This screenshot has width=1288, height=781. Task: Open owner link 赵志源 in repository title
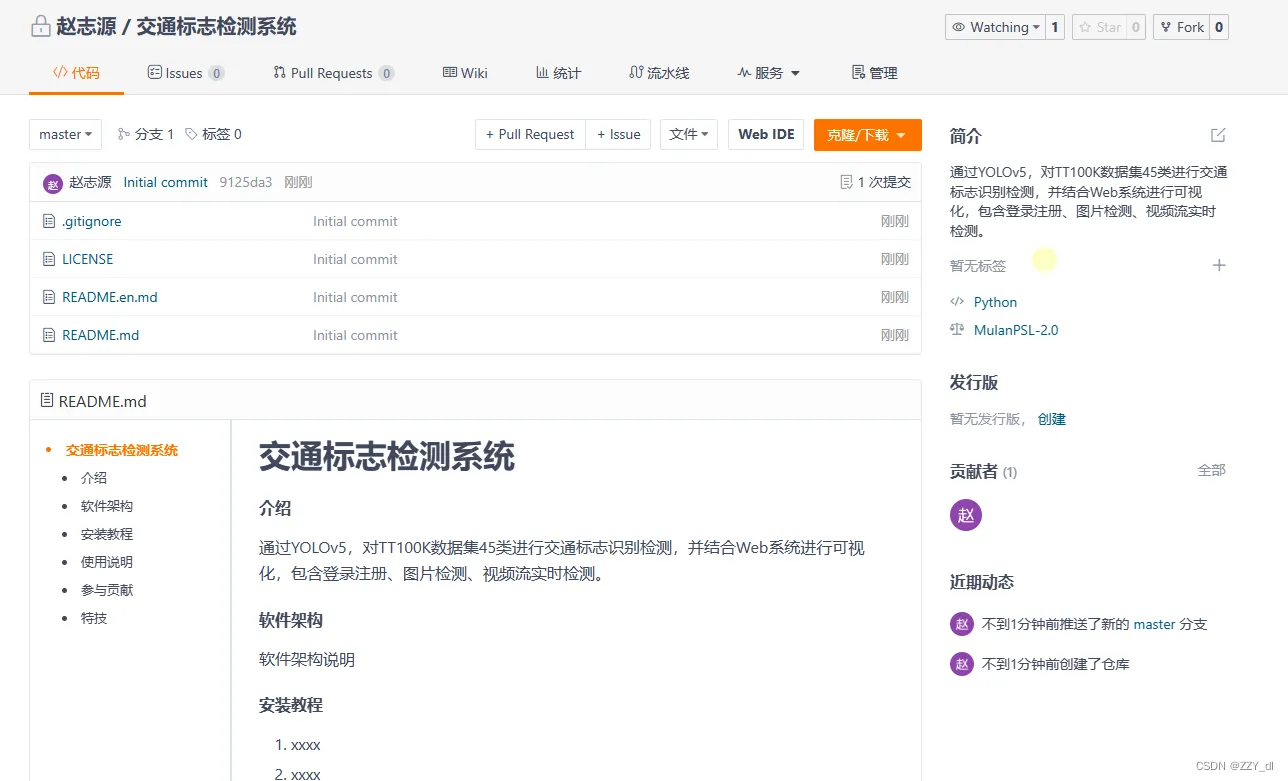tap(86, 27)
